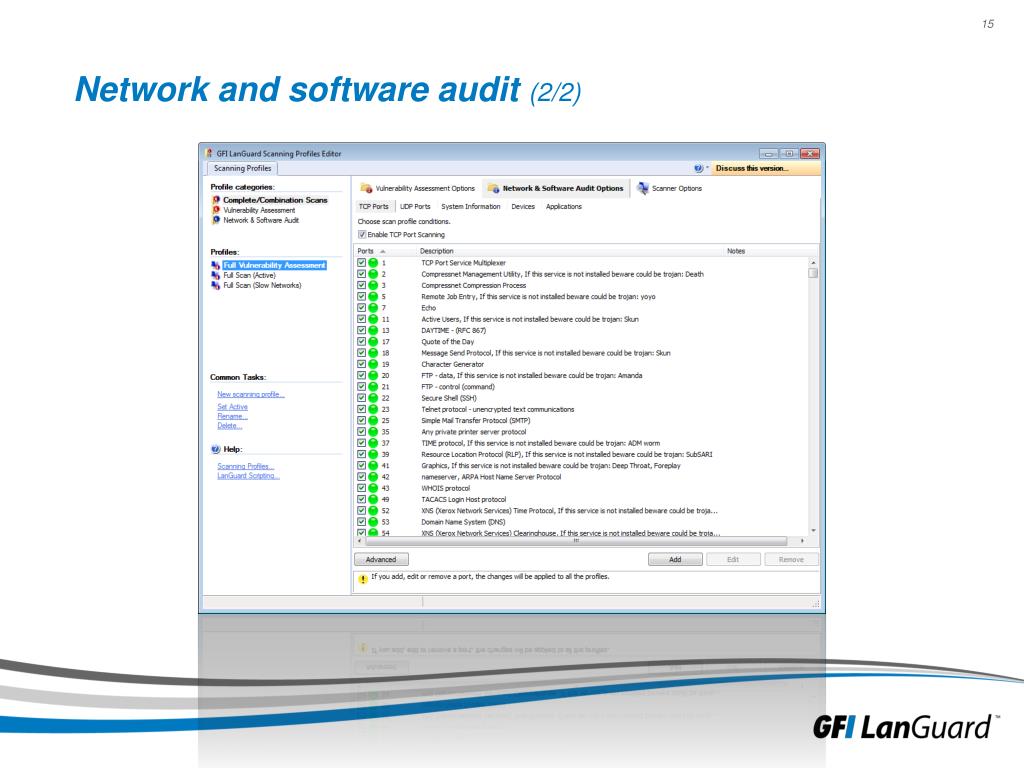Click the Complete/Combination Scans category icon
The height and width of the screenshot is (768, 1024).
[x=216, y=200]
